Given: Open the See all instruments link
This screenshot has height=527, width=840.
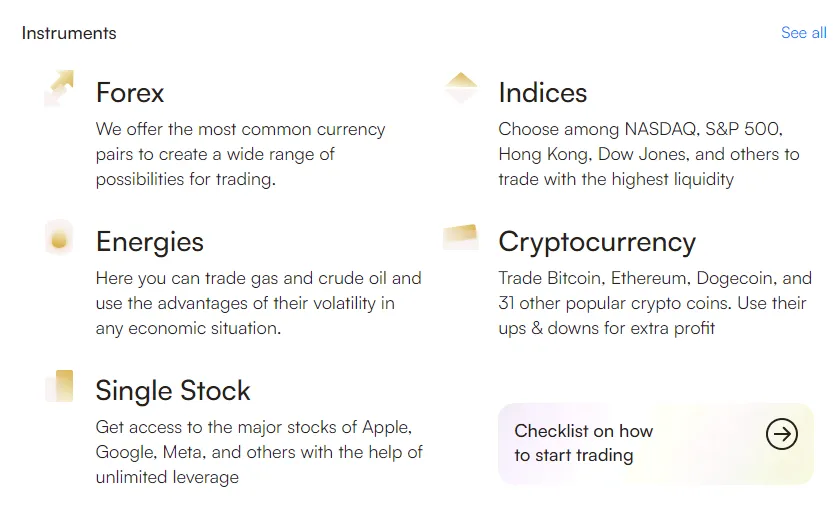Looking at the screenshot, I should click(804, 33).
